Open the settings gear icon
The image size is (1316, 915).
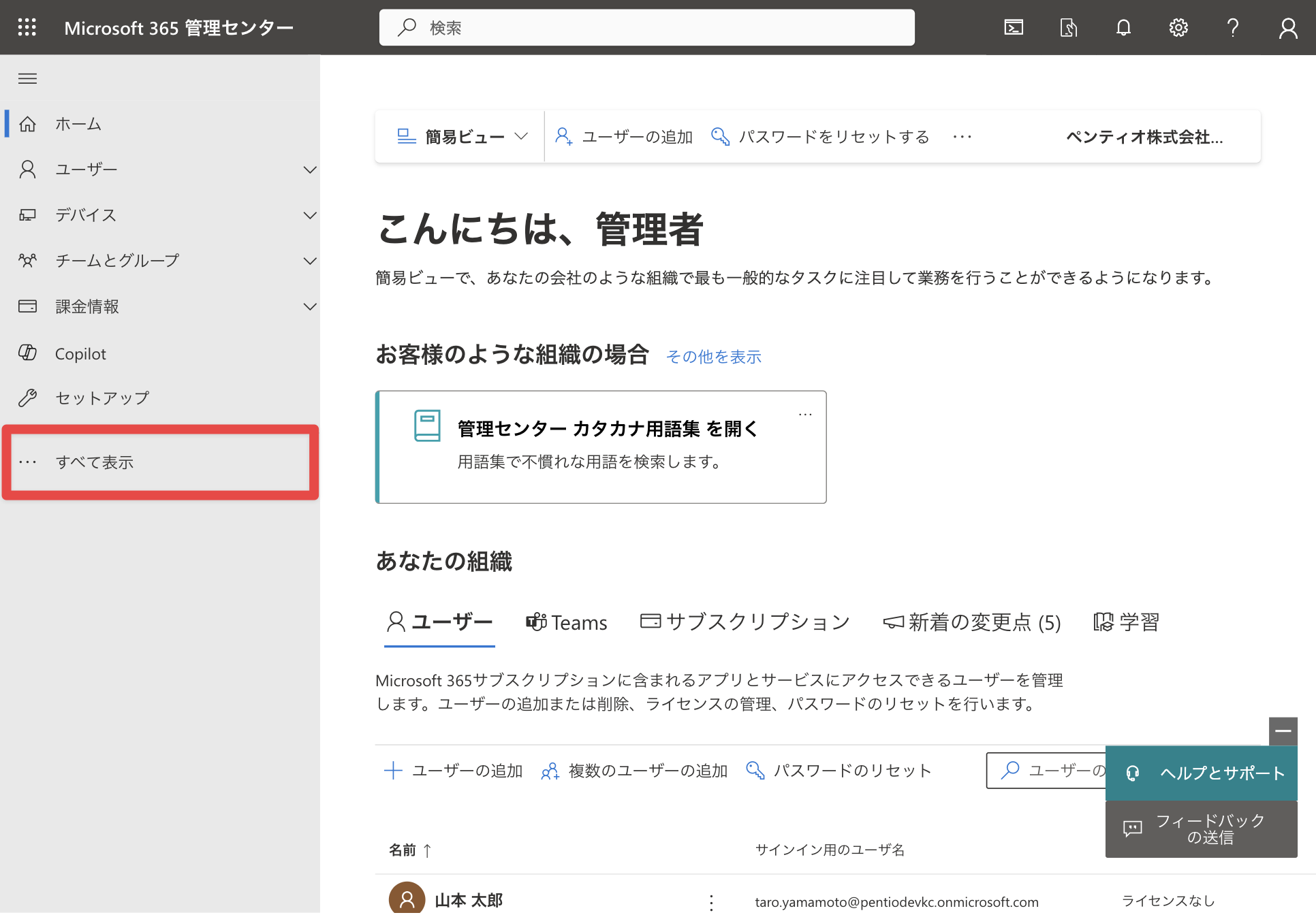pyautogui.click(x=1178, y=27)
